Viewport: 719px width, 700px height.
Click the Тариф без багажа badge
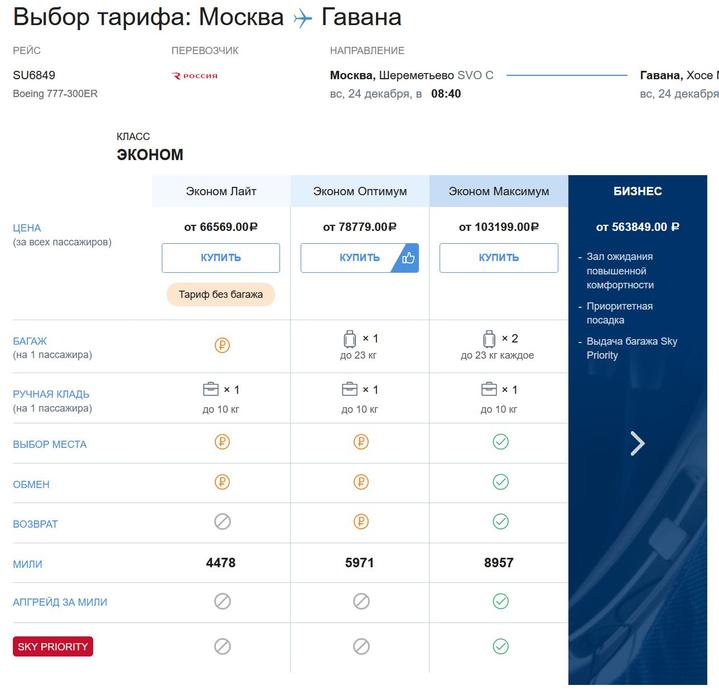tap(221, 294)
